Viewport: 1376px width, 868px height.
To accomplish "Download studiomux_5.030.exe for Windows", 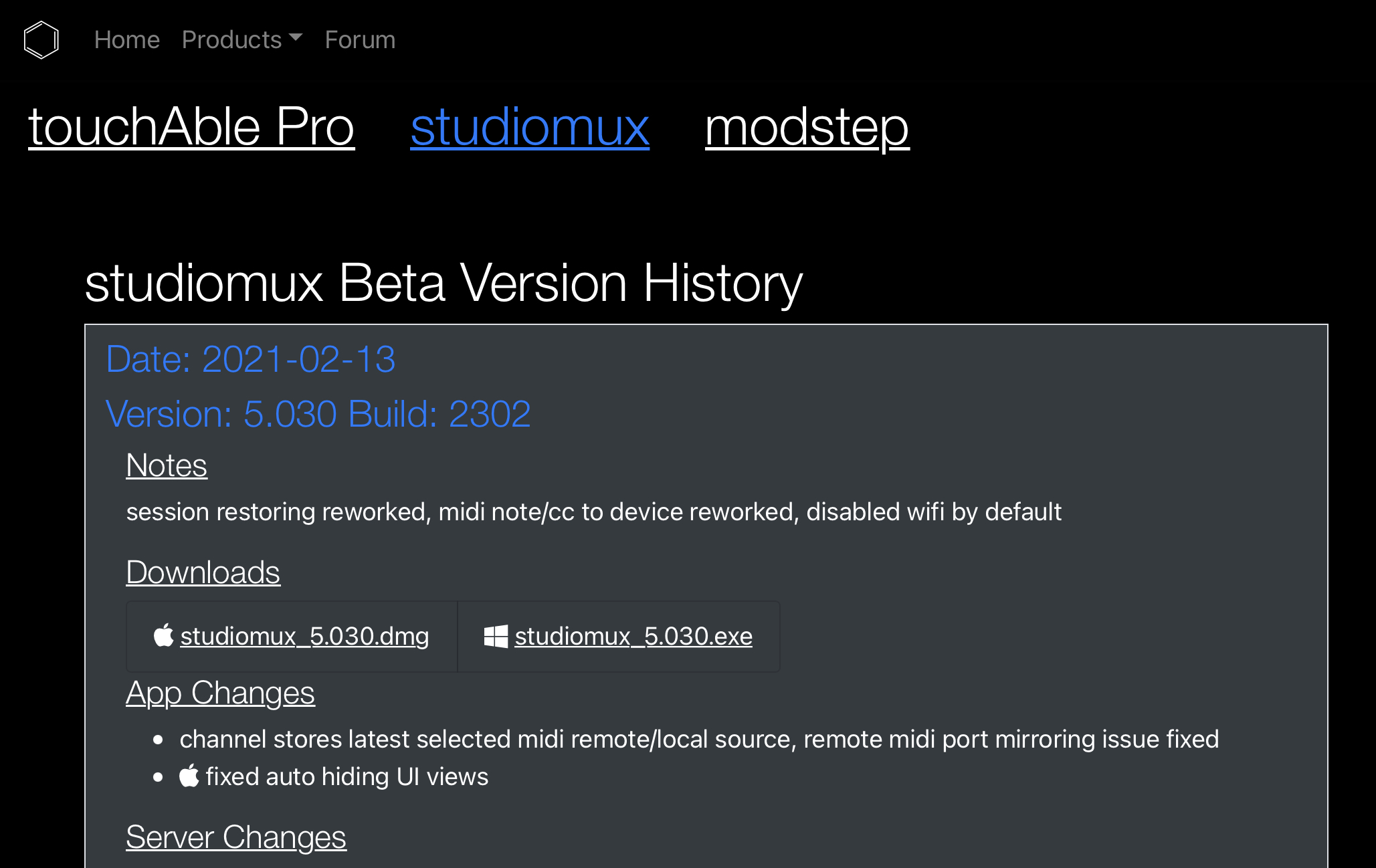I will [633, 636].
